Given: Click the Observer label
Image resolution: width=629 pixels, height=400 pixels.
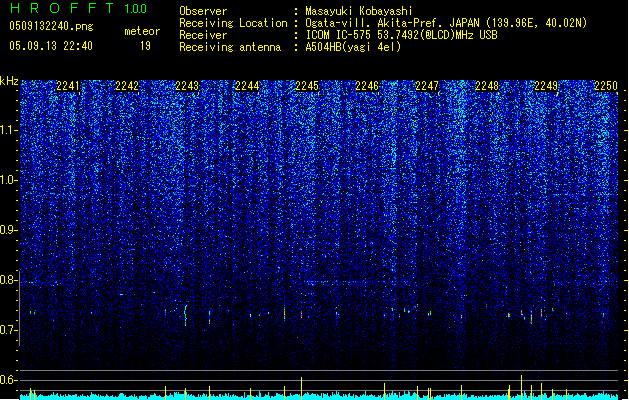Looking at the screenshot, I should tap(203, 11).
